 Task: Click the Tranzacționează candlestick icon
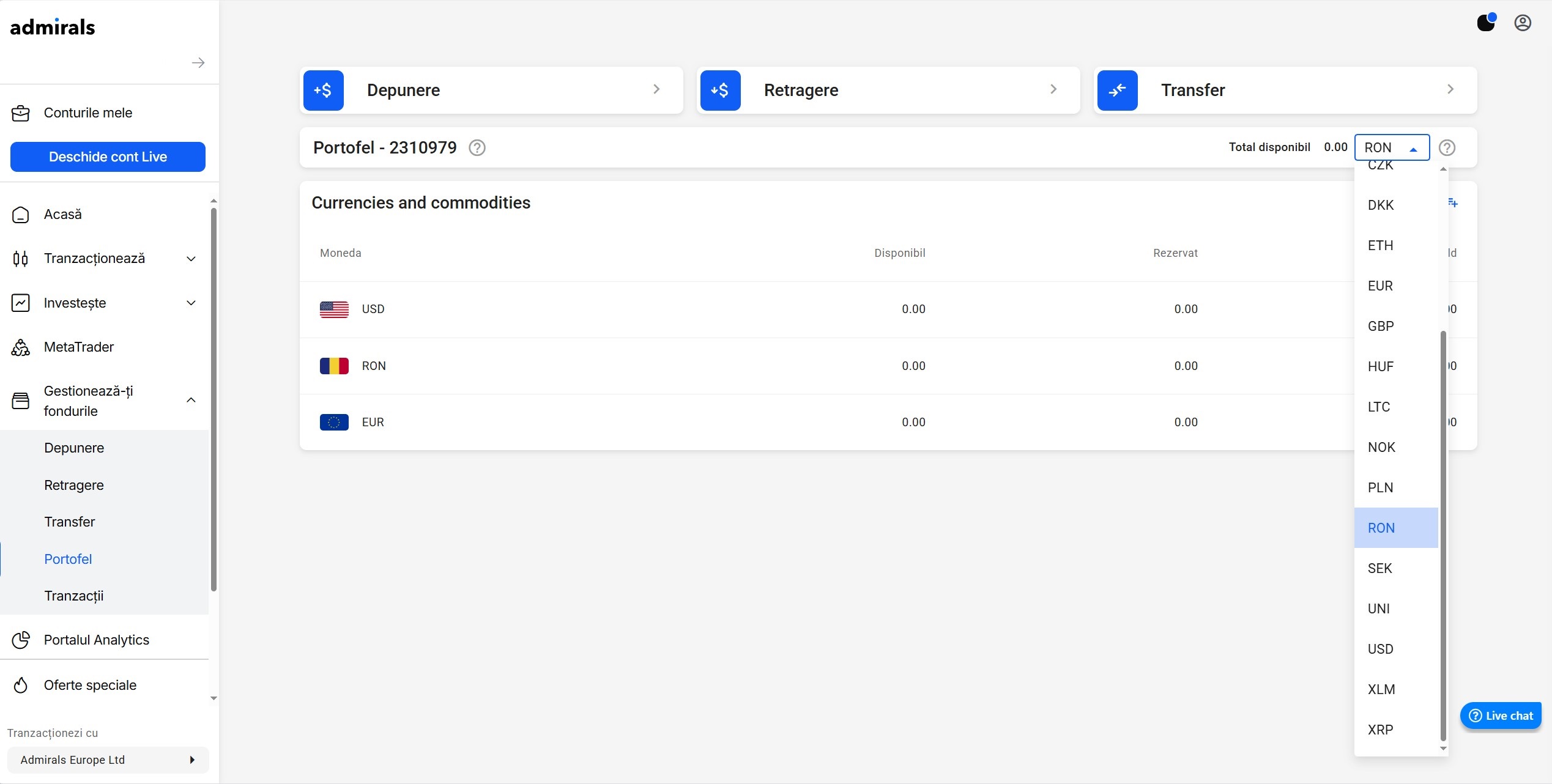[x=21, y=259]
